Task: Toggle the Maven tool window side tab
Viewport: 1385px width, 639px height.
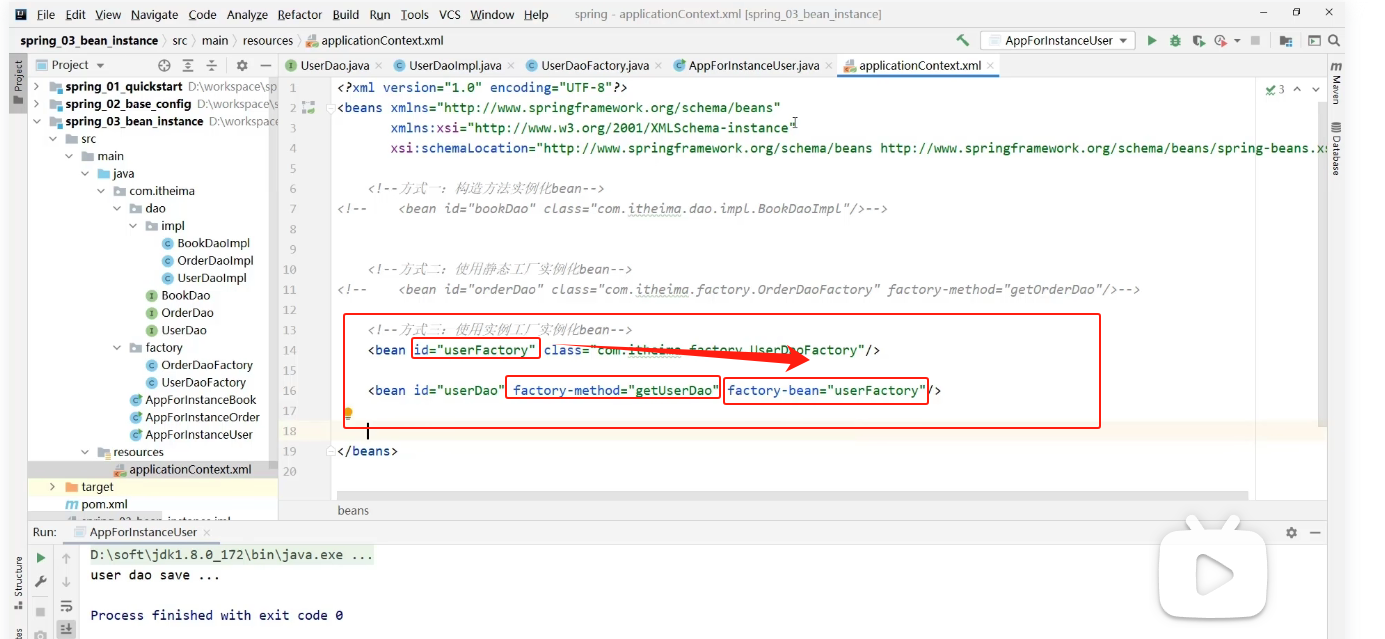Action: (x=1335, y=82)
